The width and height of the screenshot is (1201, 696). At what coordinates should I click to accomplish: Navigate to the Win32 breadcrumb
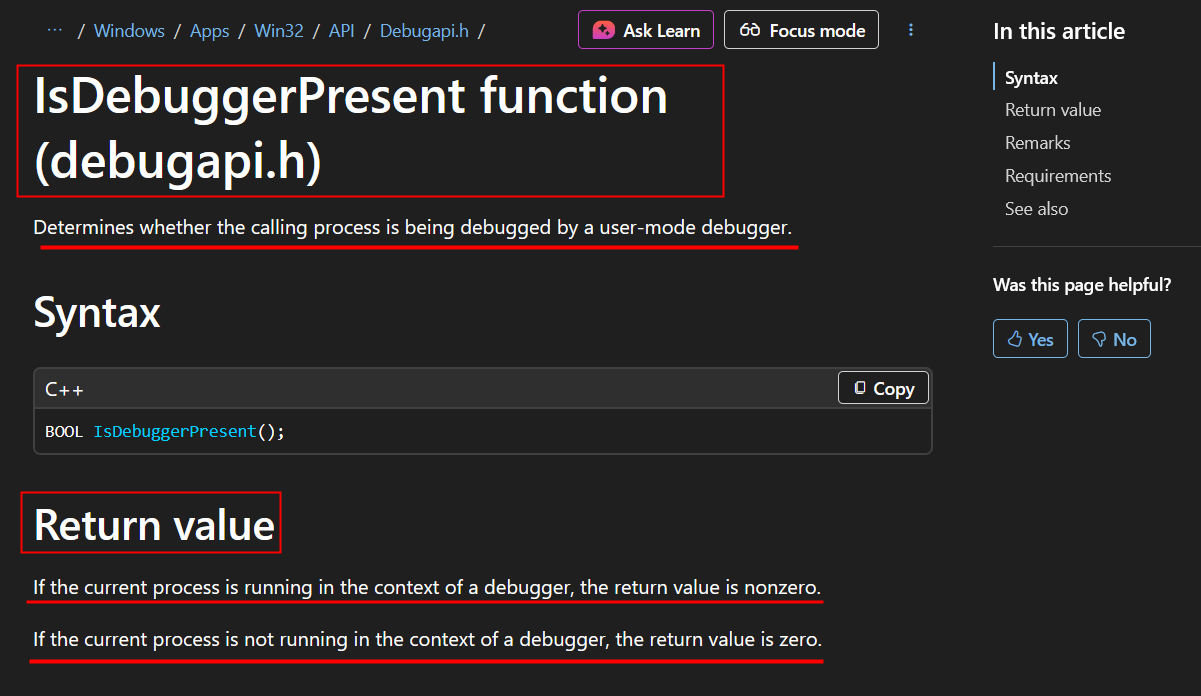pyautogui.click(x=279, y=31)
